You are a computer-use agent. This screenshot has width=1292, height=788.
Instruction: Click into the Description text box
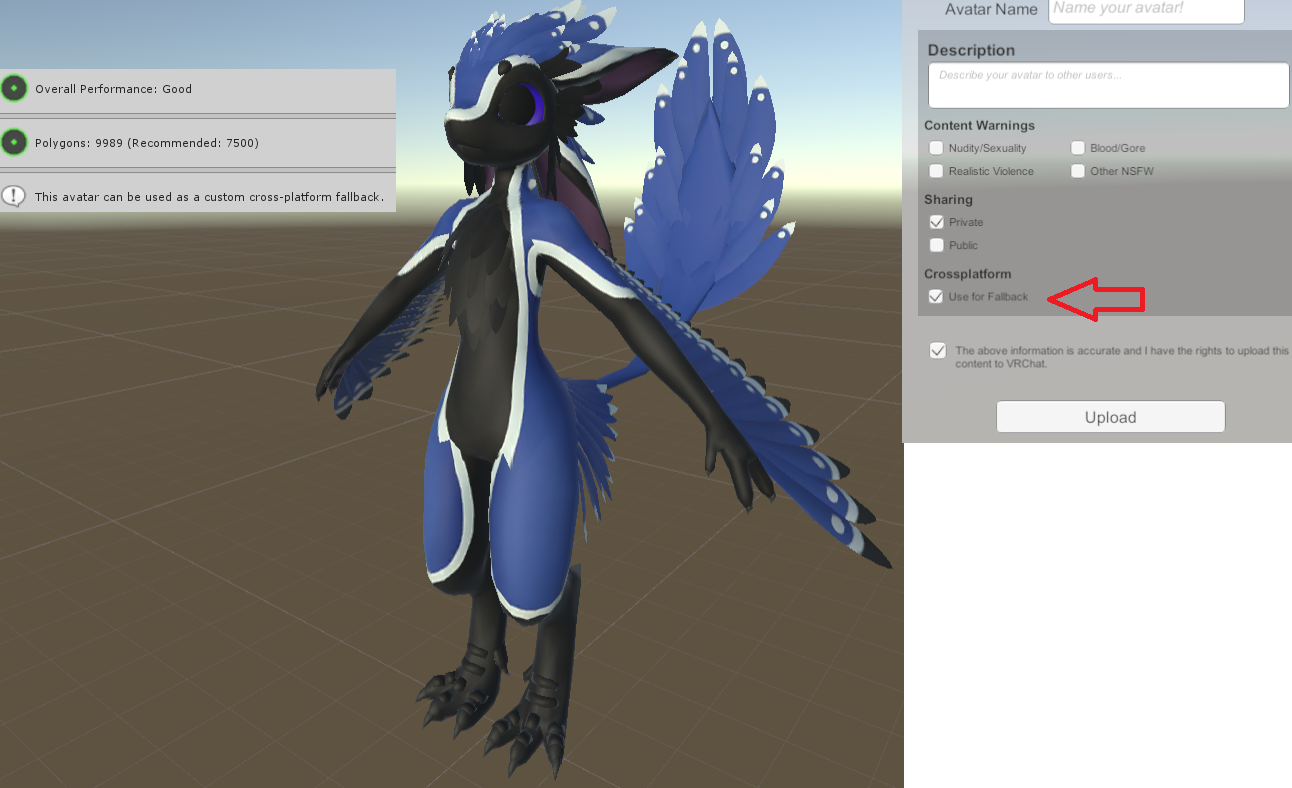pyautogui.click(x=1109, y=85)
